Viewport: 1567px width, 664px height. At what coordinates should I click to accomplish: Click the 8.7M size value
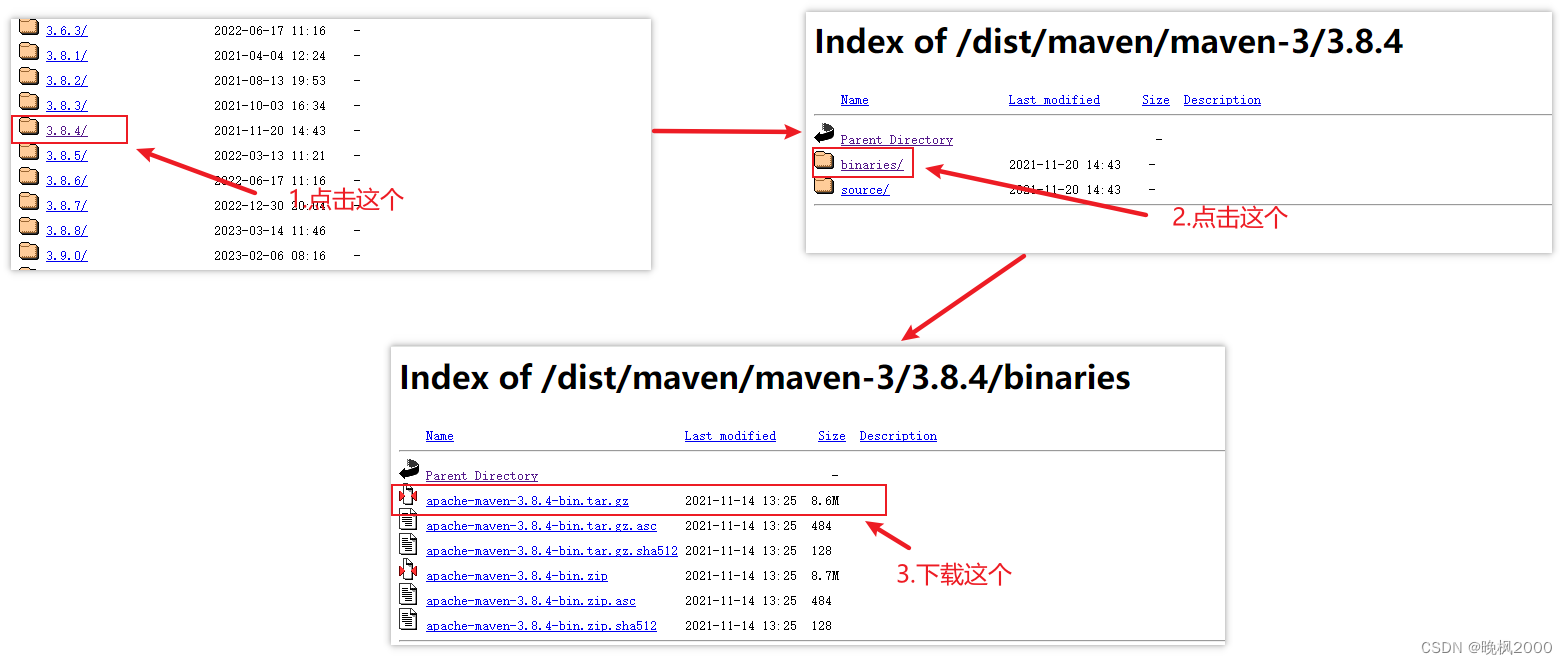click(825, 576)
